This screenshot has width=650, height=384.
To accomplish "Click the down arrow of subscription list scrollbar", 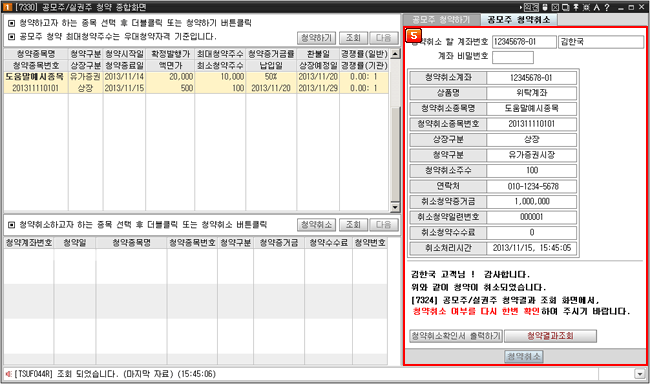I will point(395,207).
